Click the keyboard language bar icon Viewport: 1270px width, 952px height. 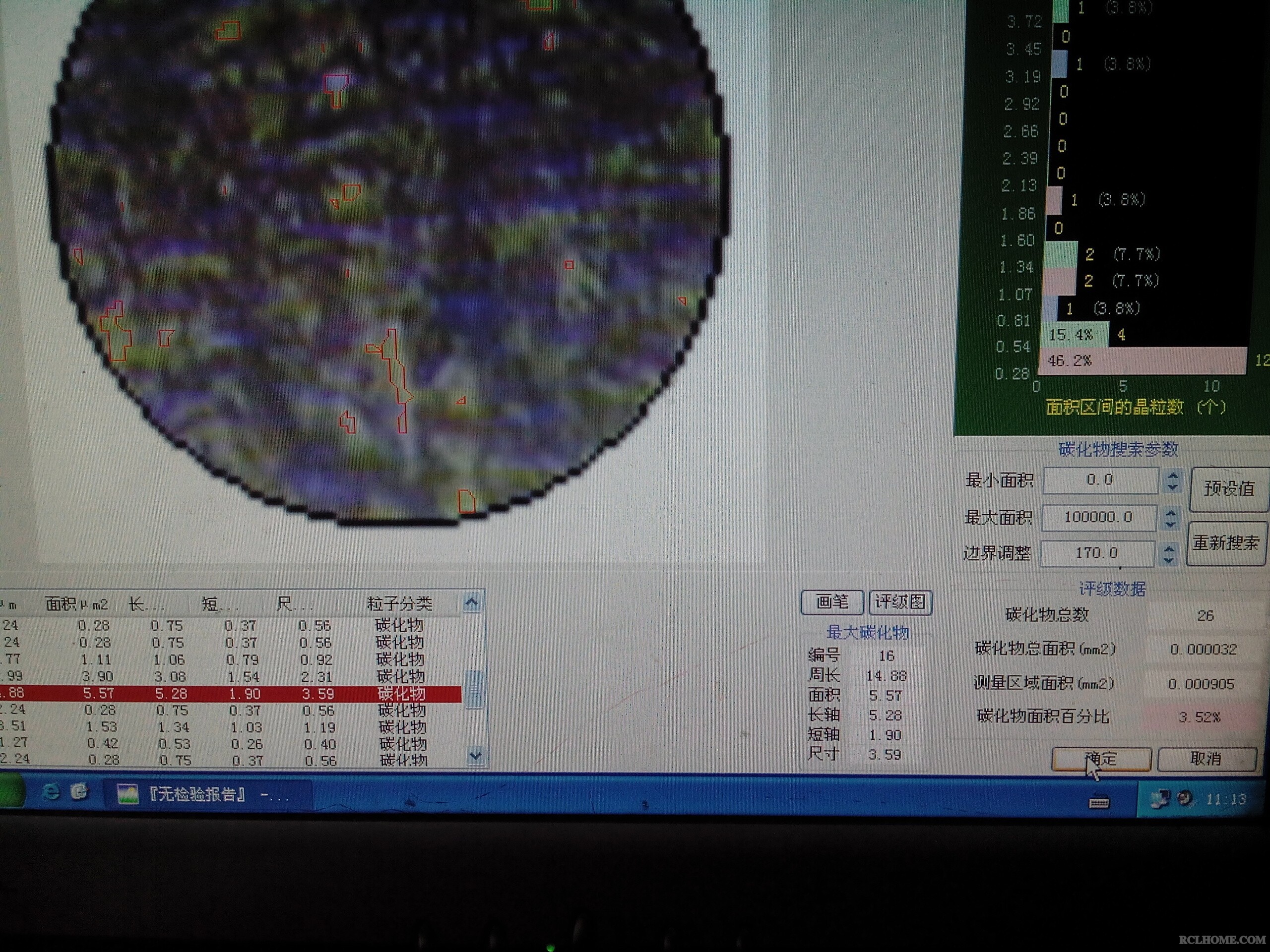[1099, 802]
